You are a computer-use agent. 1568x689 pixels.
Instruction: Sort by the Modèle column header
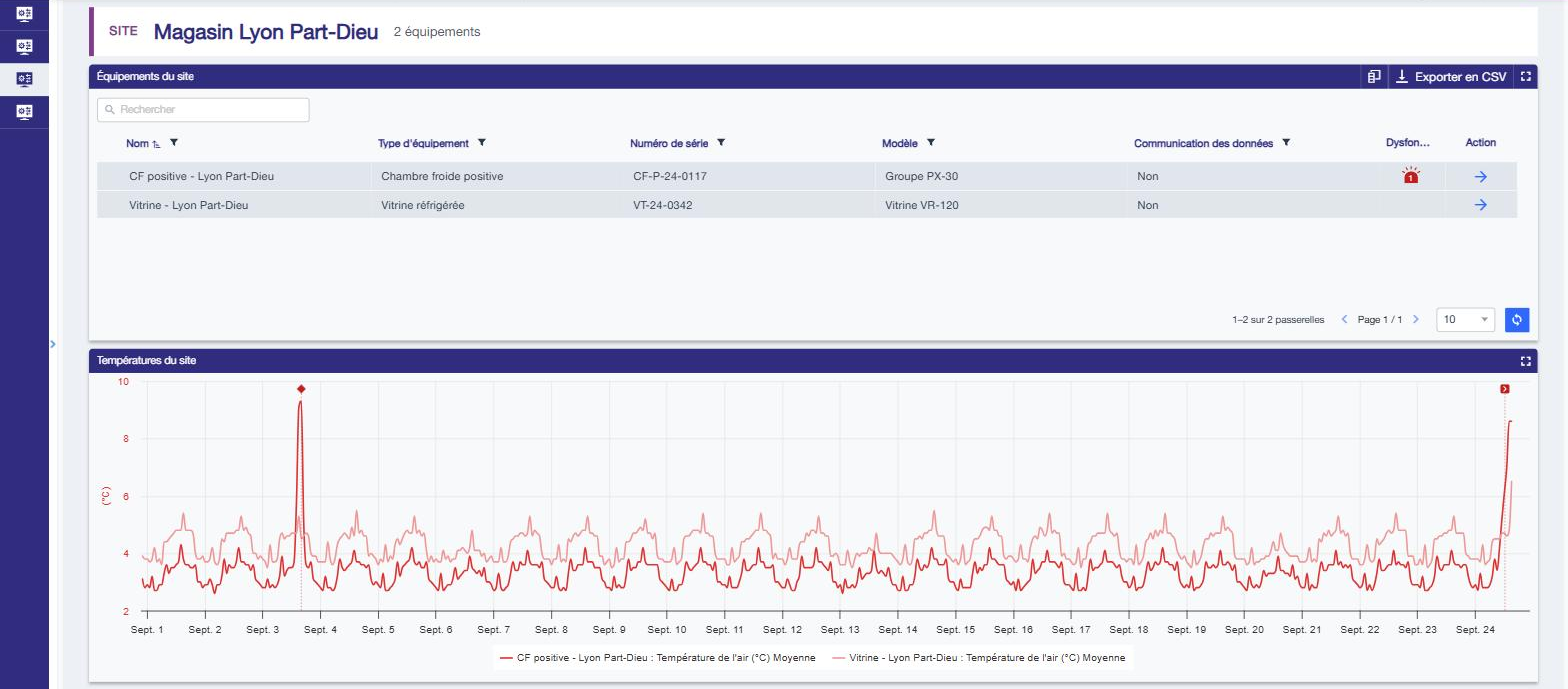pos(900,143)
